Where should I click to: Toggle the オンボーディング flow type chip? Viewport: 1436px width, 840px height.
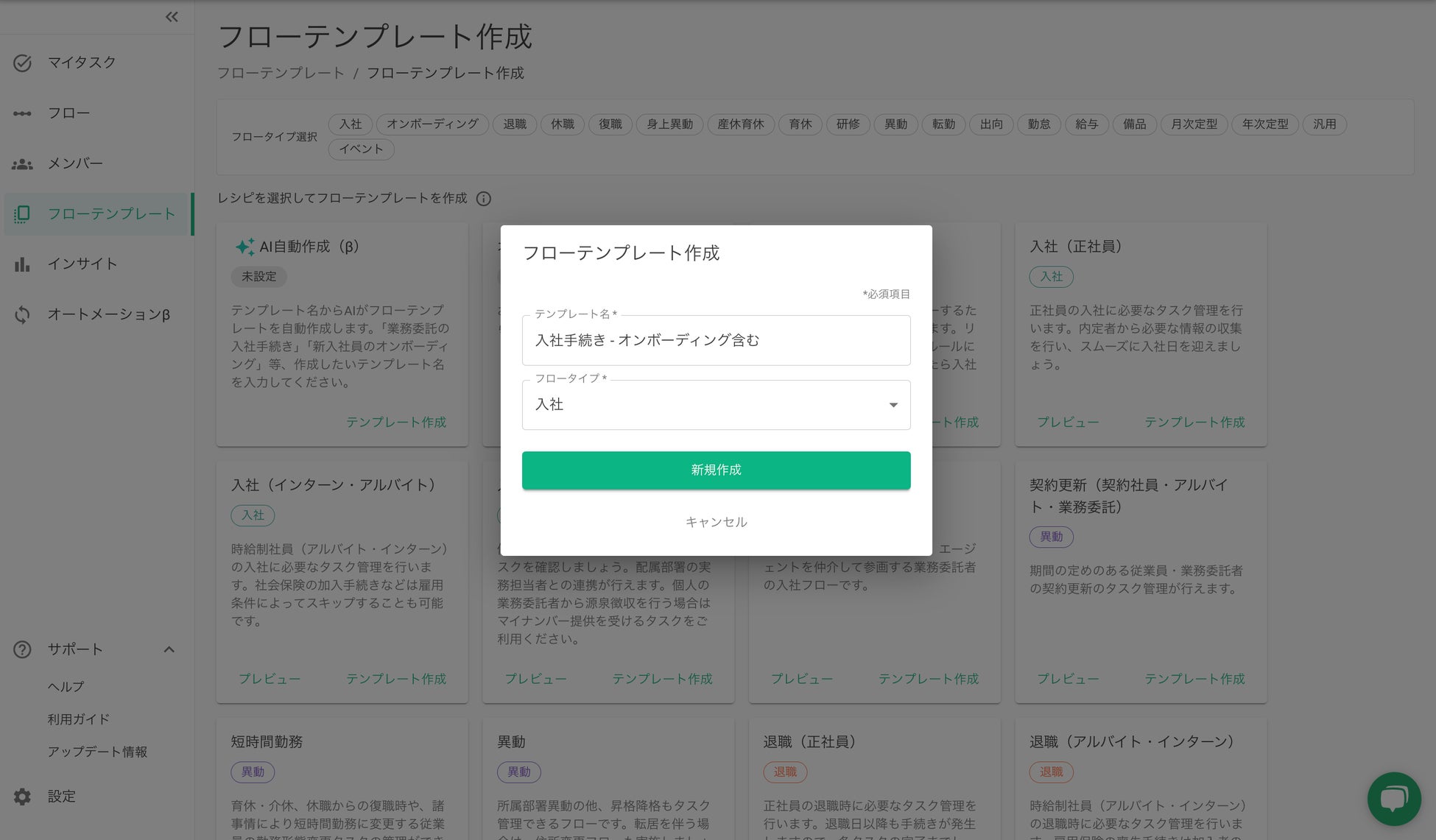pos(432,124)
